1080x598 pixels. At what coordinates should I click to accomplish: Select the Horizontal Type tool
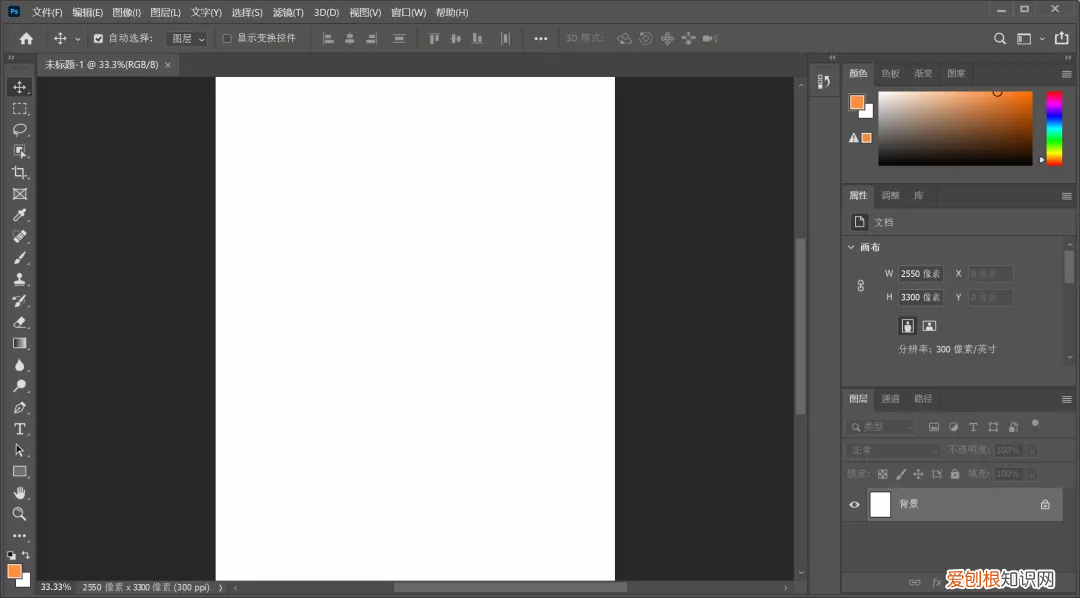click(19, 429)
